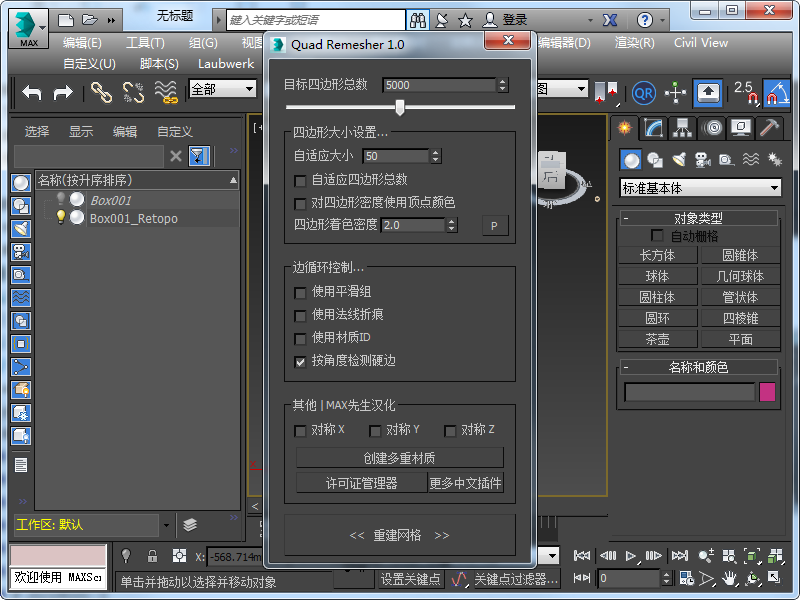Image resolution: width=800 pixels, height=600 pixels.
Task: Expand the login user dropdown arrow
Action: [x=590, y=20]
